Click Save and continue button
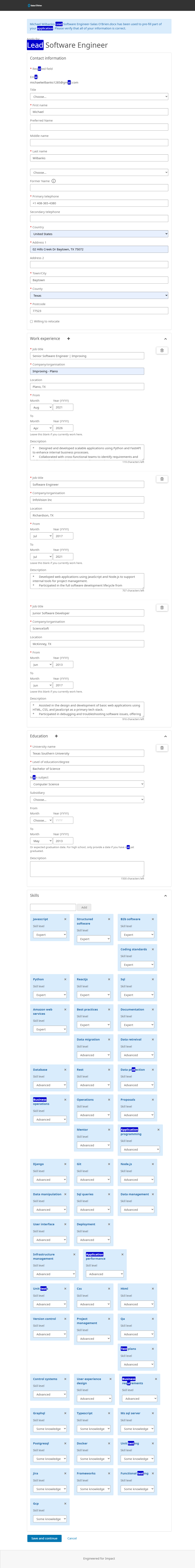This screenshot has width=195, height=1568. pos(44,1538)
